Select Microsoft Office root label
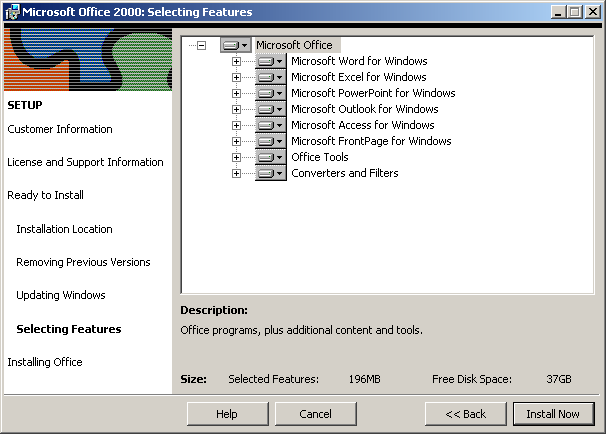The image size is (606, 434). pos(294,45)
